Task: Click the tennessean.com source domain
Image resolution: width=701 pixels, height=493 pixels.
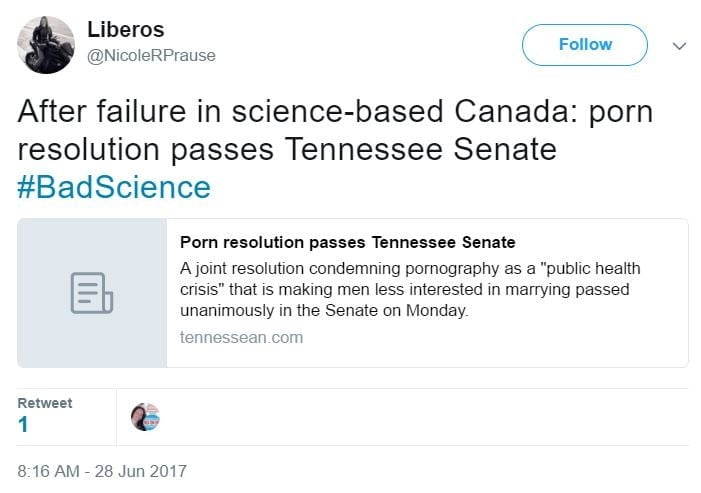Action: coord(241,337)
